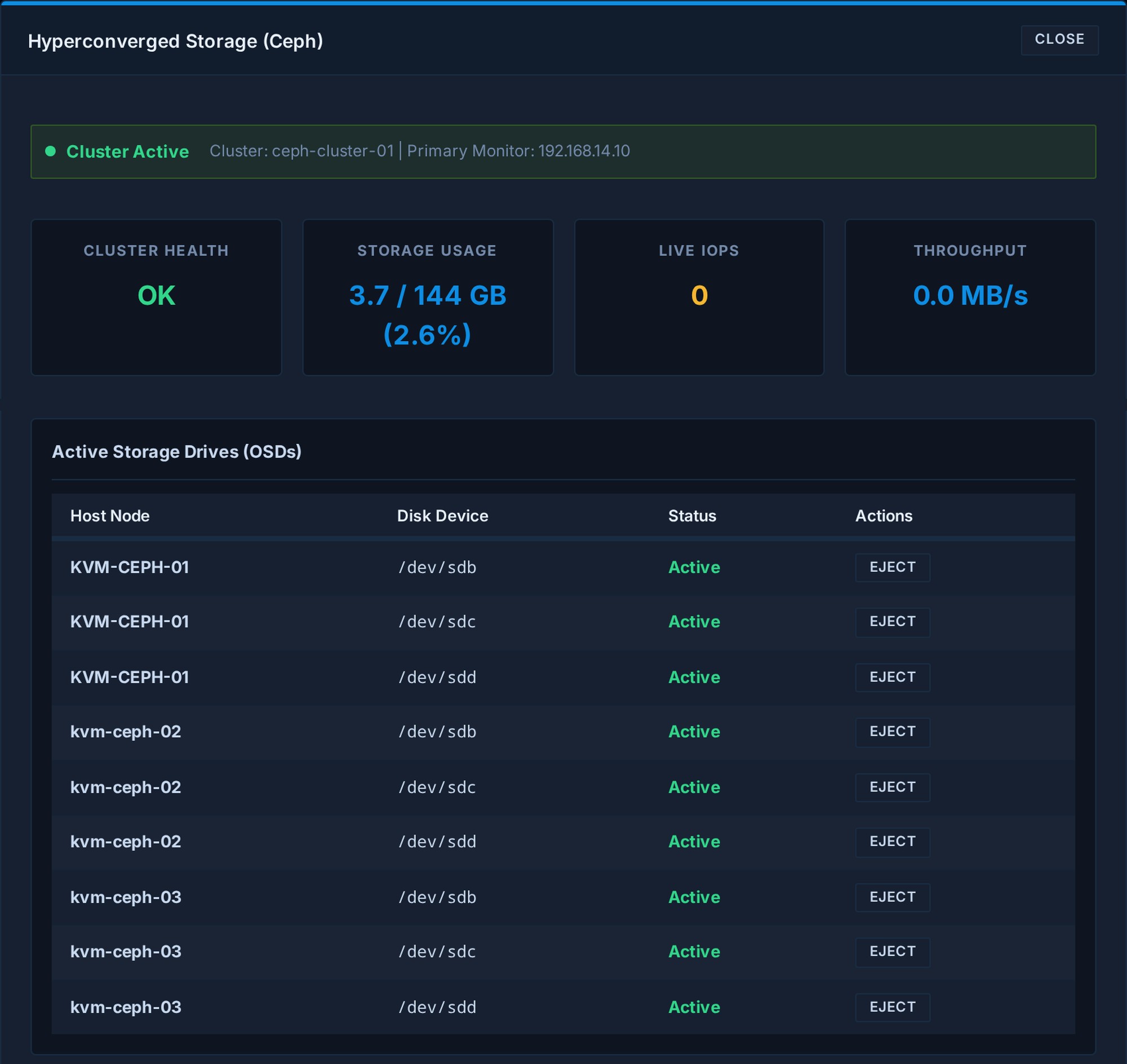1127x1064 pixels.
Task: Click Active status for kvm-ceph-03 /dev/sdd
Action: (x=694, y=1007)
